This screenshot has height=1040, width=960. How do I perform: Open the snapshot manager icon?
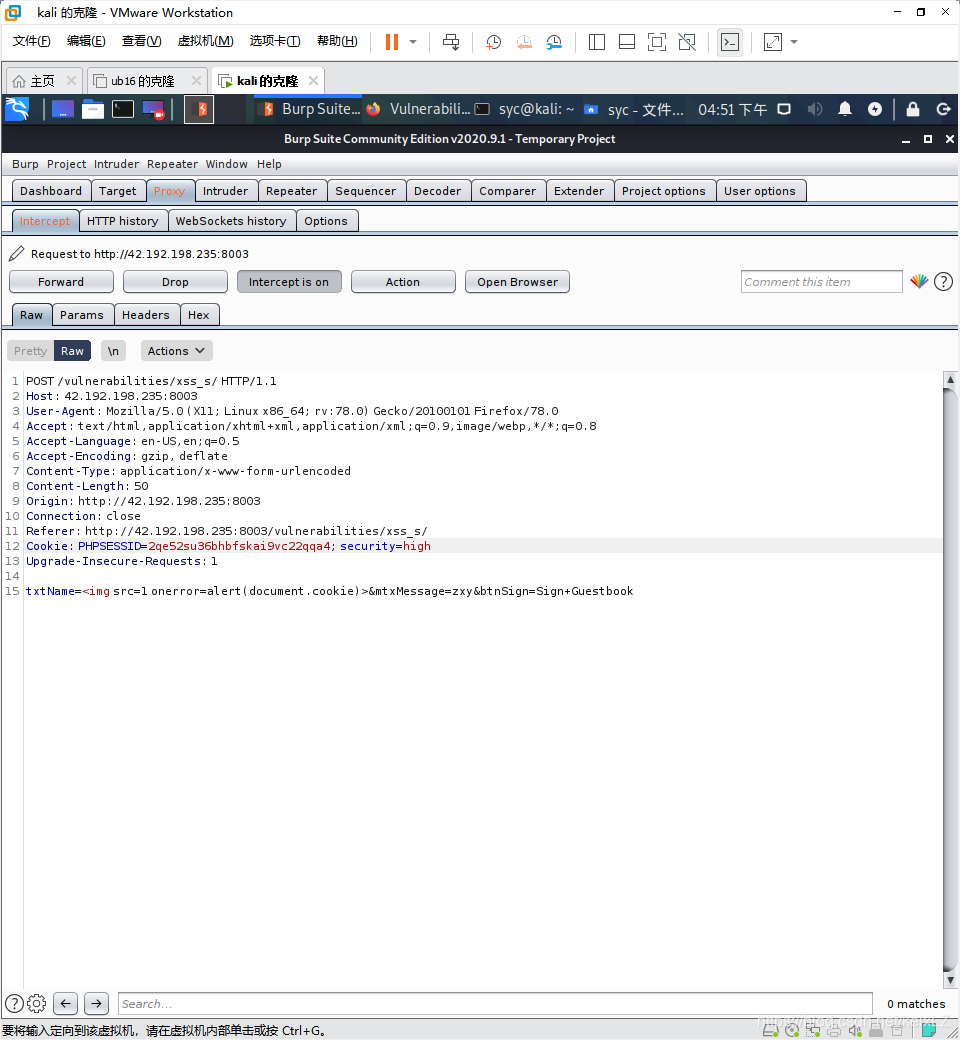[554, 42]
